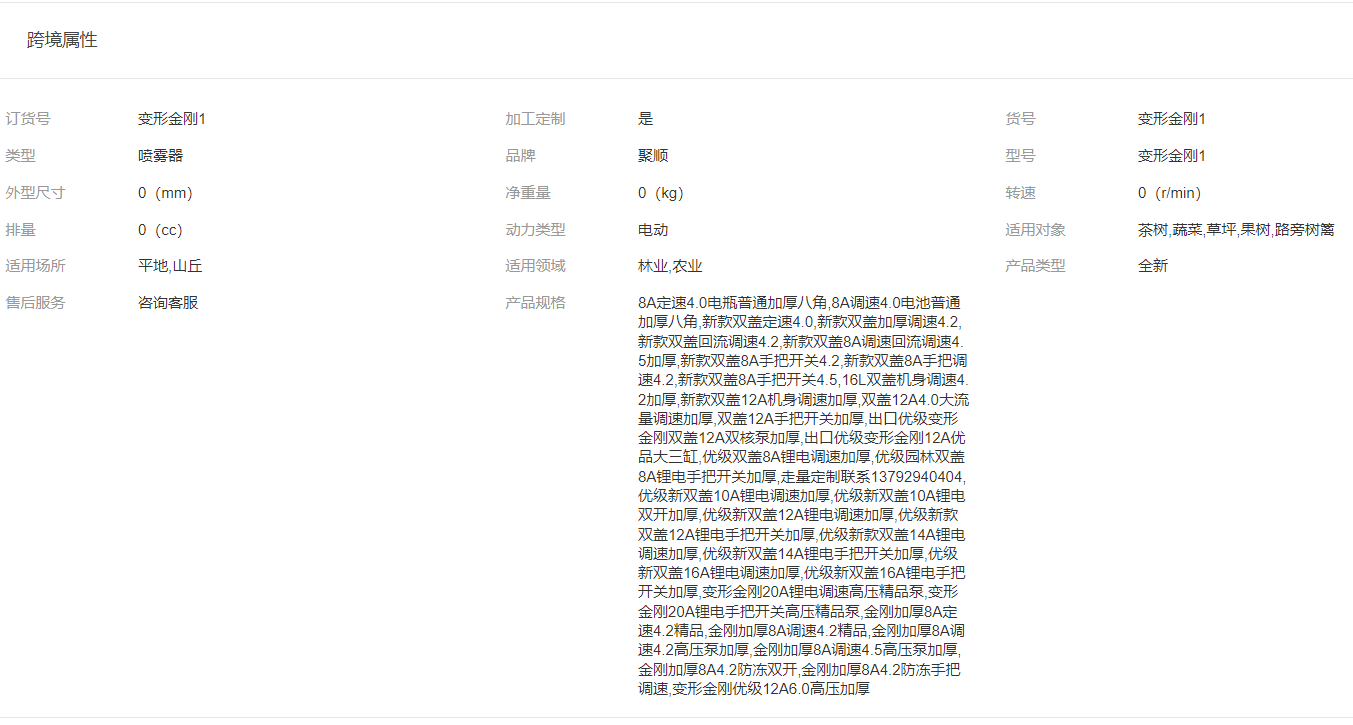
Task: Click the 适用对象 value starting with 茶树
Action: [1235, 230]
